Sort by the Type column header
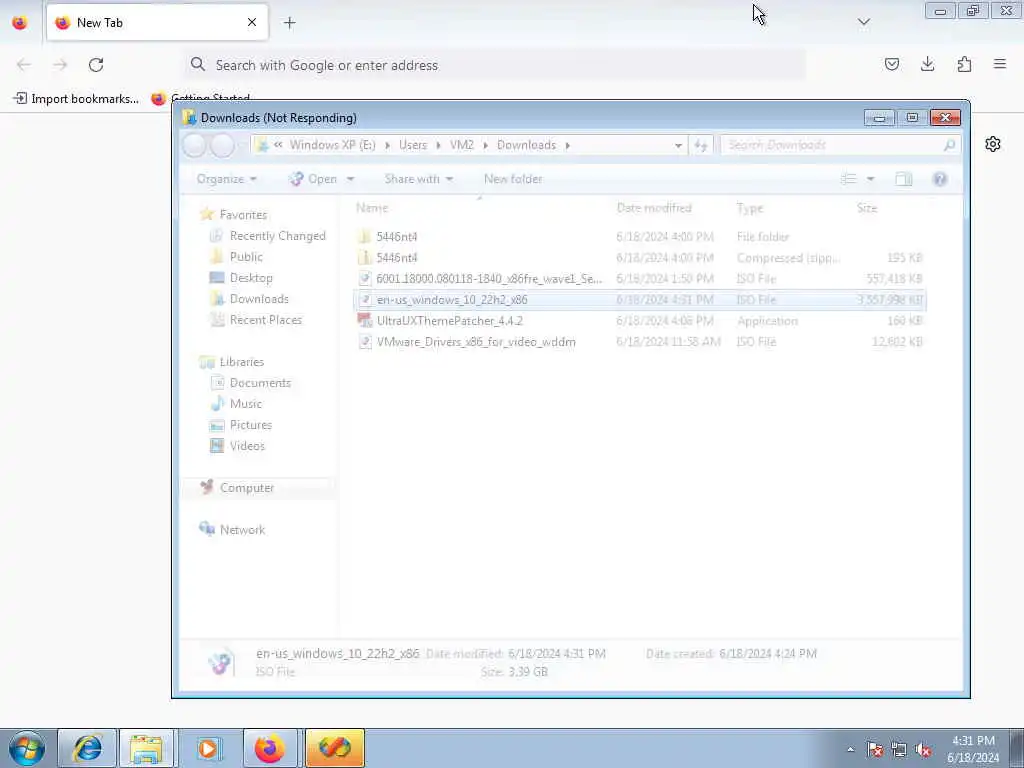This screenshot has height=768, width=1024. 750,208
